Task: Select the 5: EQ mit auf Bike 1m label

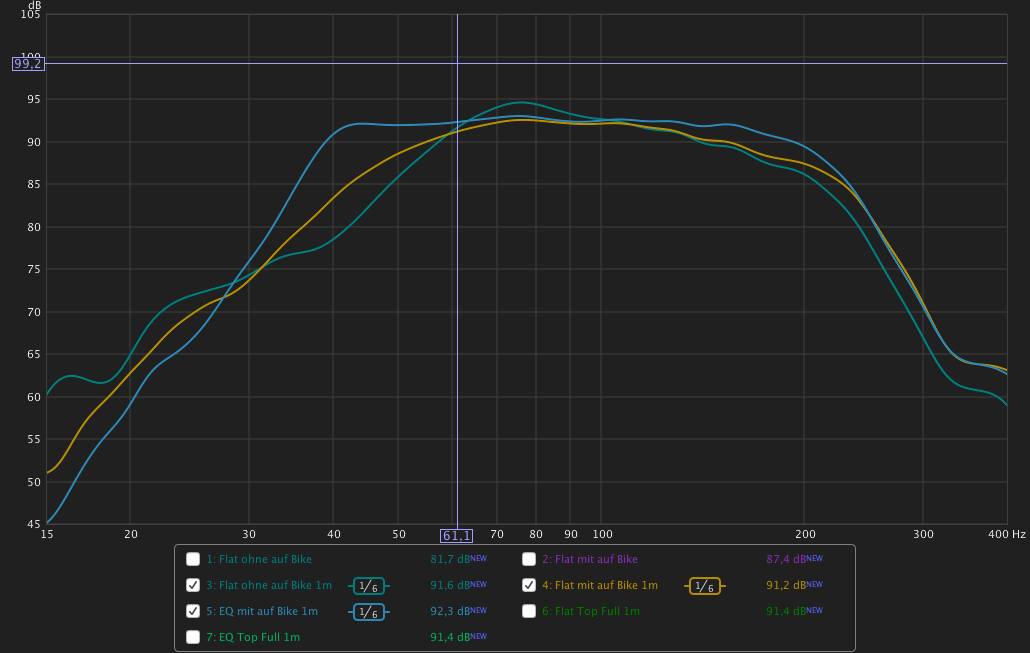Action: click(262, 611)
